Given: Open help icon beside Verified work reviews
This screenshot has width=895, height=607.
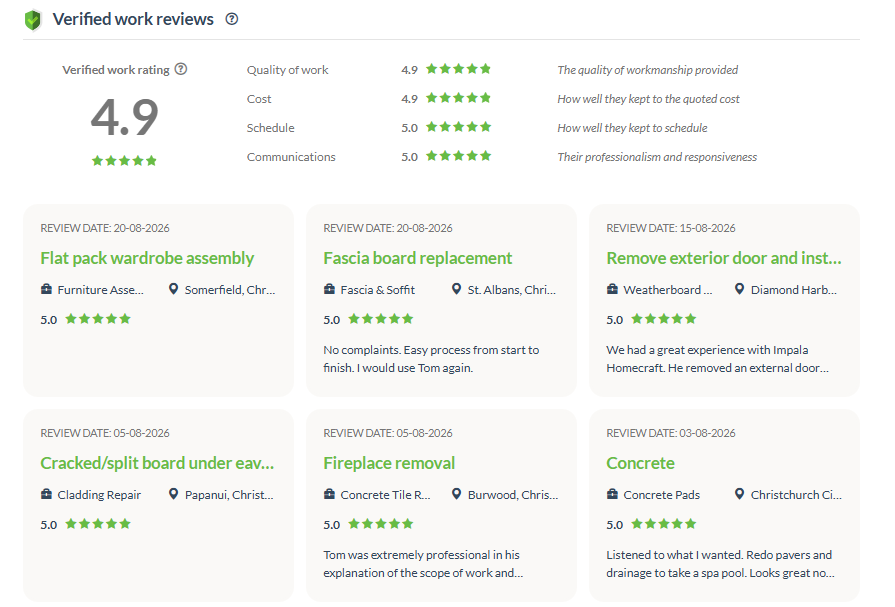Looking at the screenshot, I should 232,19.
